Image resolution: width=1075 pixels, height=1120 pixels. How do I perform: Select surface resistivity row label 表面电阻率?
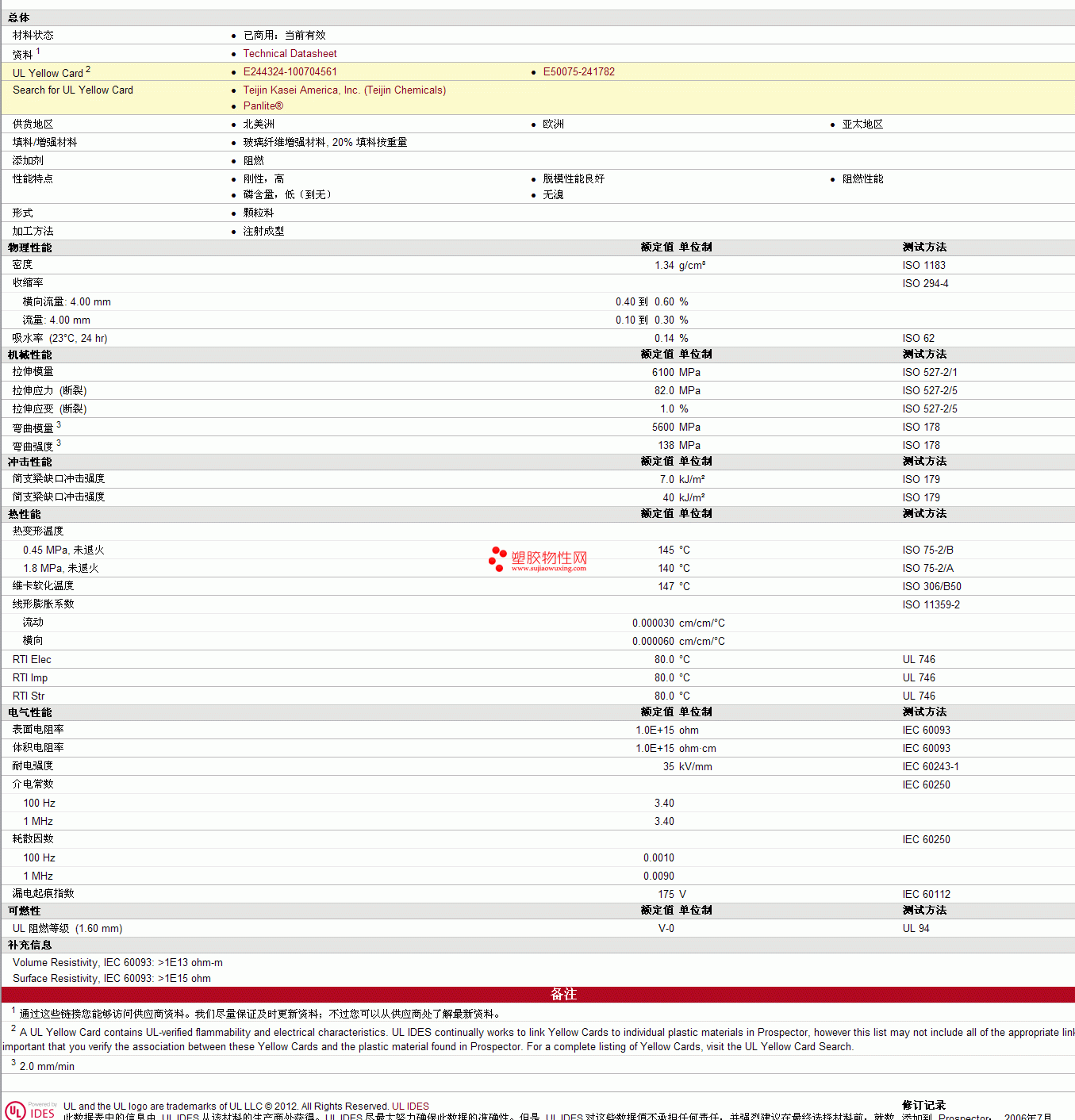pos(38,730)
